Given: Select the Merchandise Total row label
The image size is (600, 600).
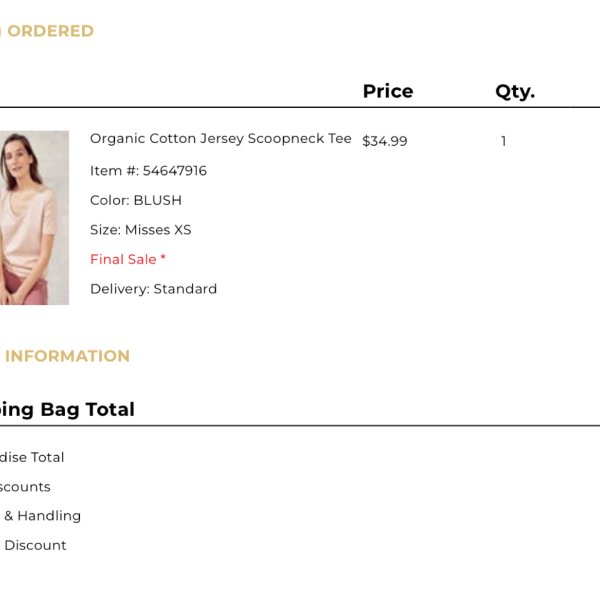Looking at the screenshot, I should pos(32,457).
